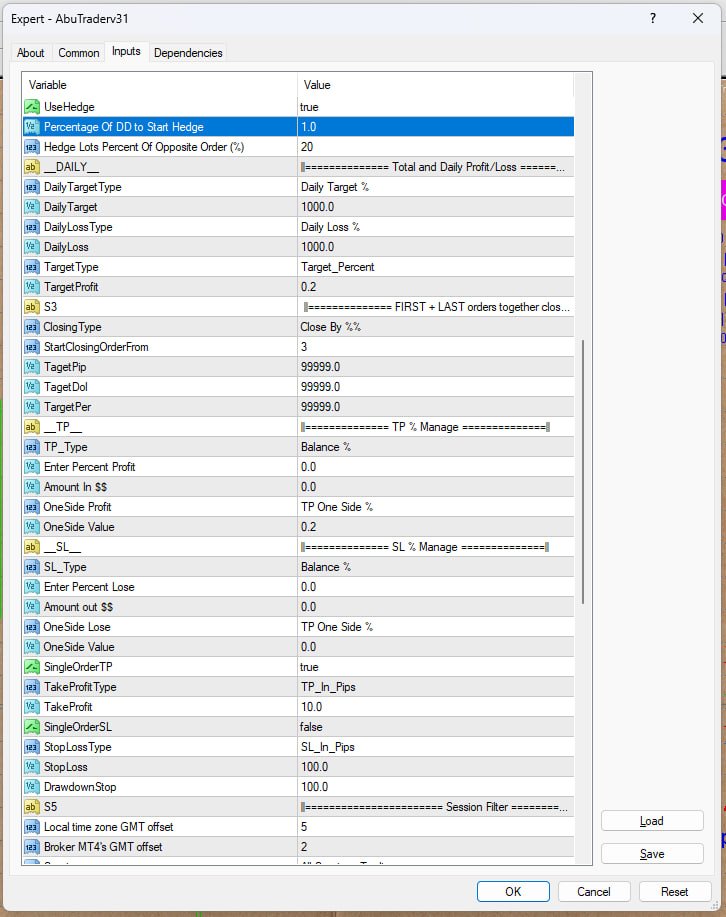Image resolution: width=726 pixels, height=917 pixels.
Task: Edit the StopLoss value 100.0
Action: point(436,767)
